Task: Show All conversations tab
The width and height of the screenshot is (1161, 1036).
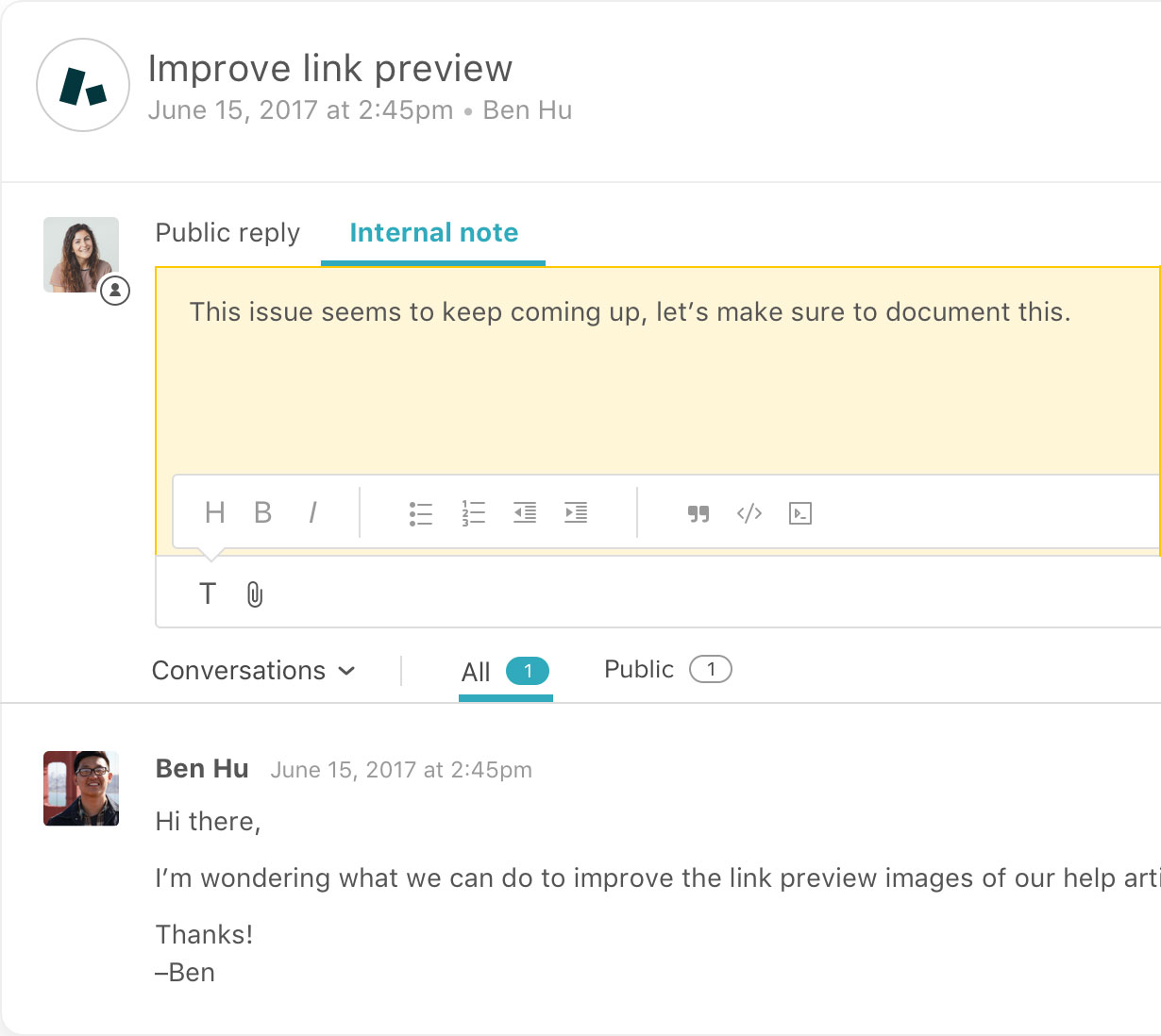Action: (505, 672)
